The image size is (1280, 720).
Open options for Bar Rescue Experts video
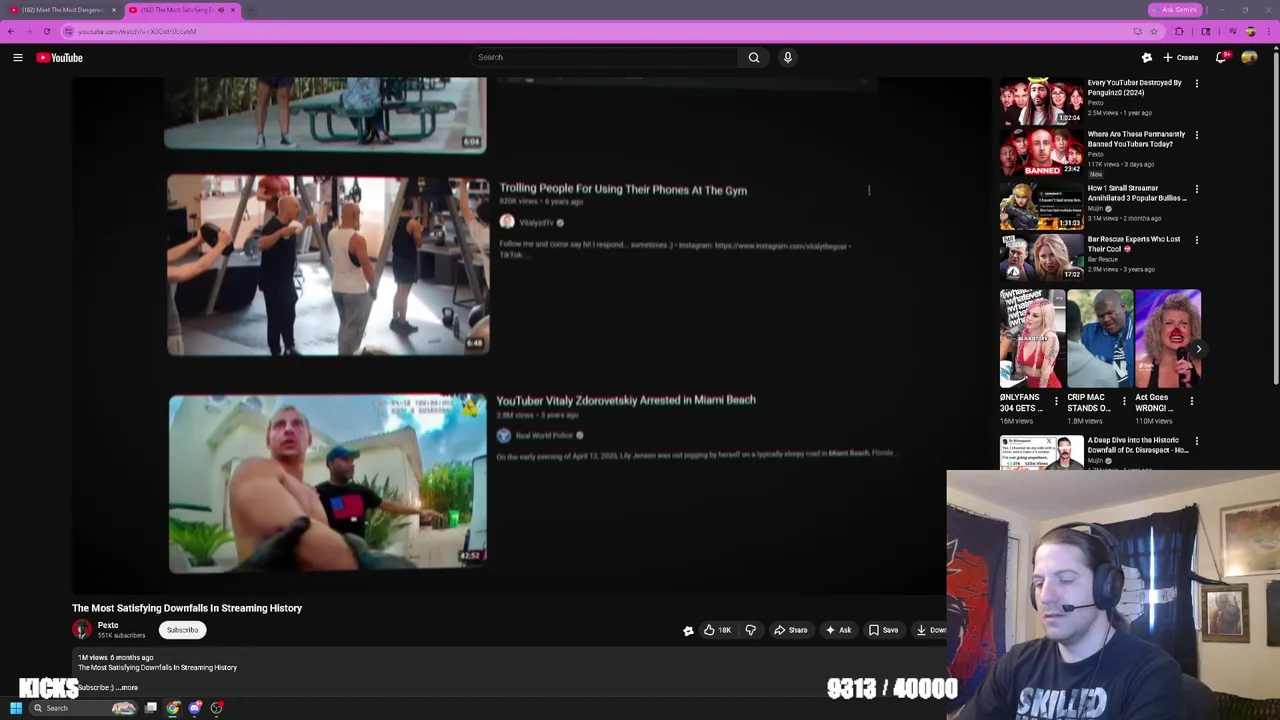[1196, 240]
